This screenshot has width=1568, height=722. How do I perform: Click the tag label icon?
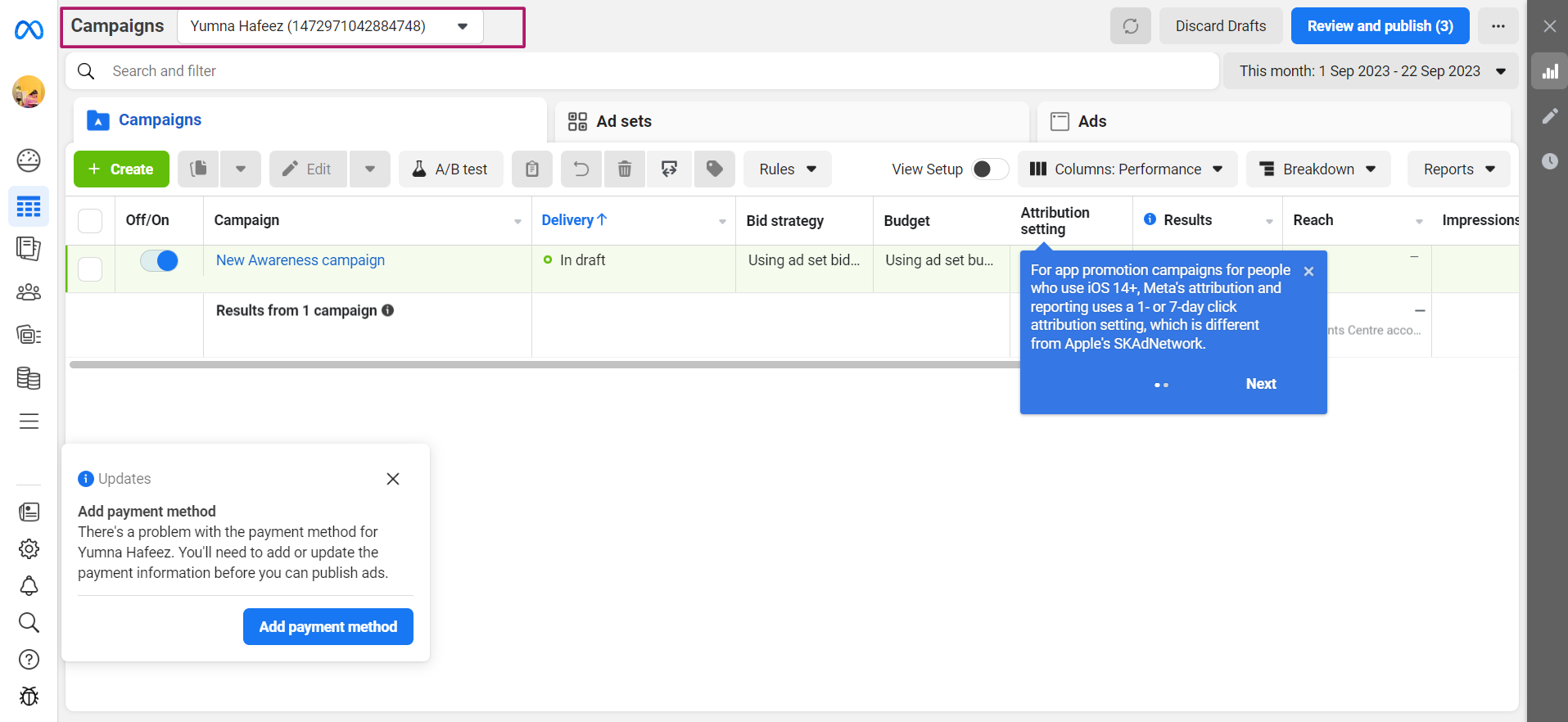tap(714, 169)
